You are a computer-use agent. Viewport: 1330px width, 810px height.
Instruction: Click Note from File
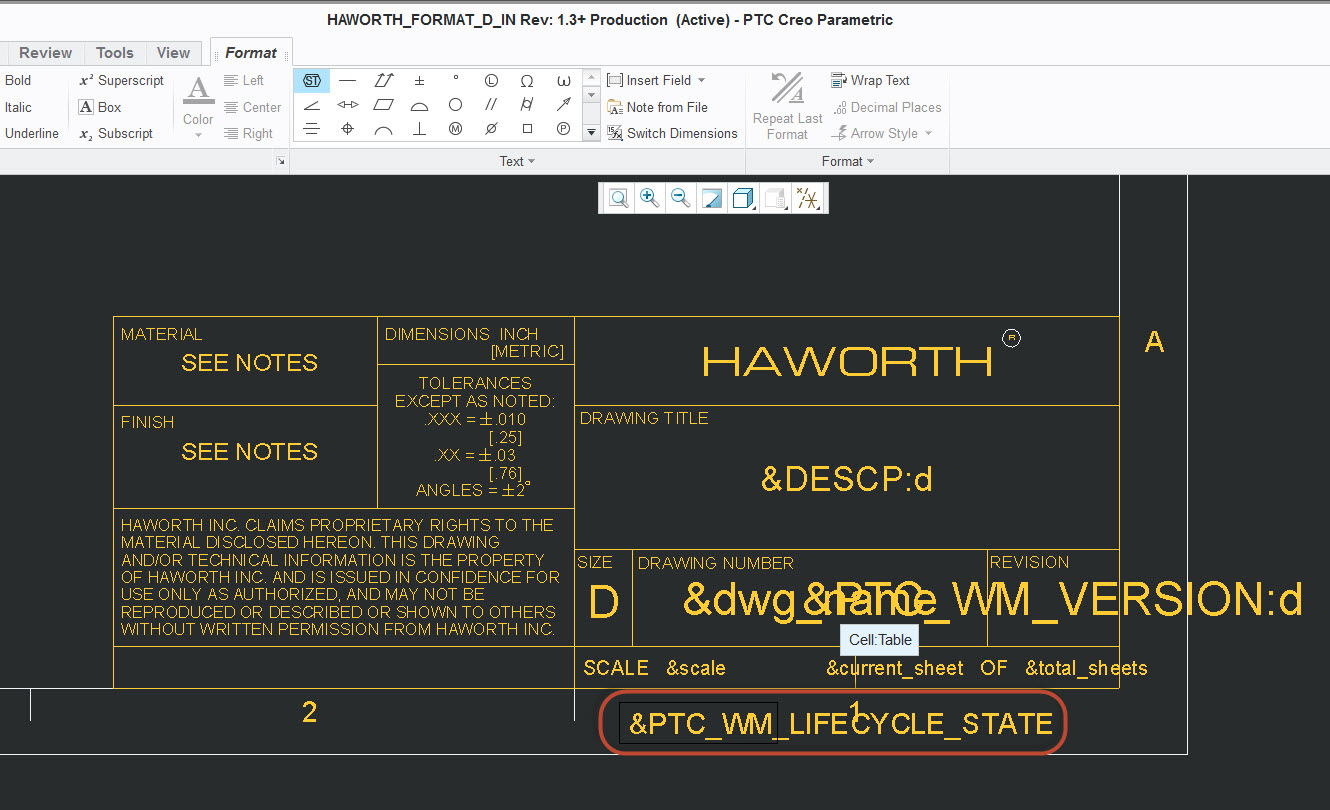point(657,107)
